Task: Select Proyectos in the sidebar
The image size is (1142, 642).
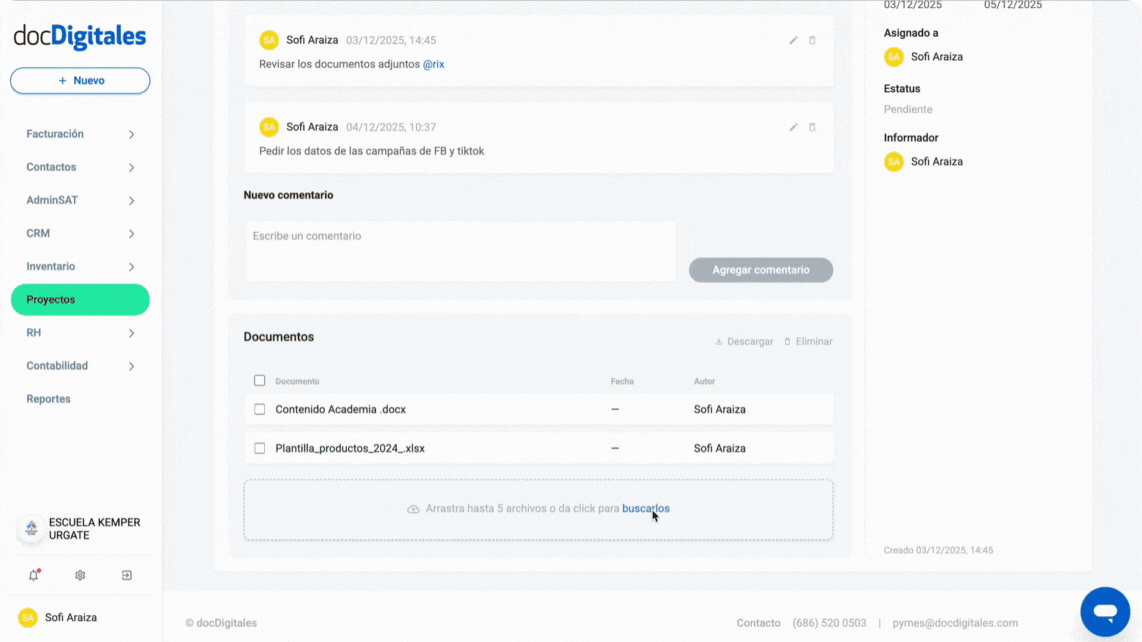Action: tap(80, 299)
